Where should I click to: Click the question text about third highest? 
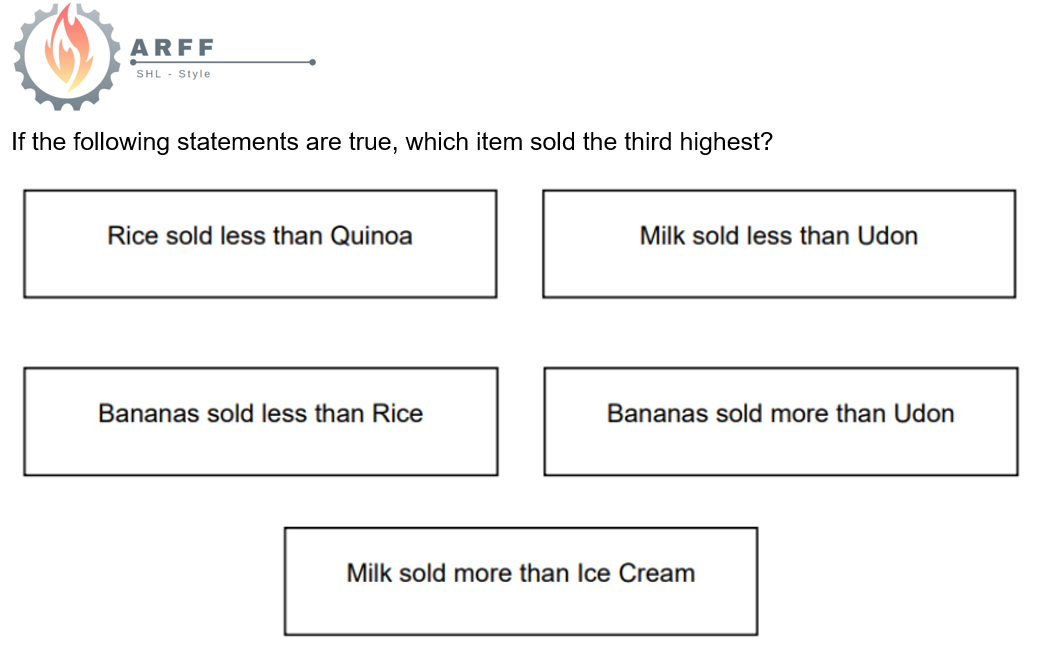coord(392,142)
